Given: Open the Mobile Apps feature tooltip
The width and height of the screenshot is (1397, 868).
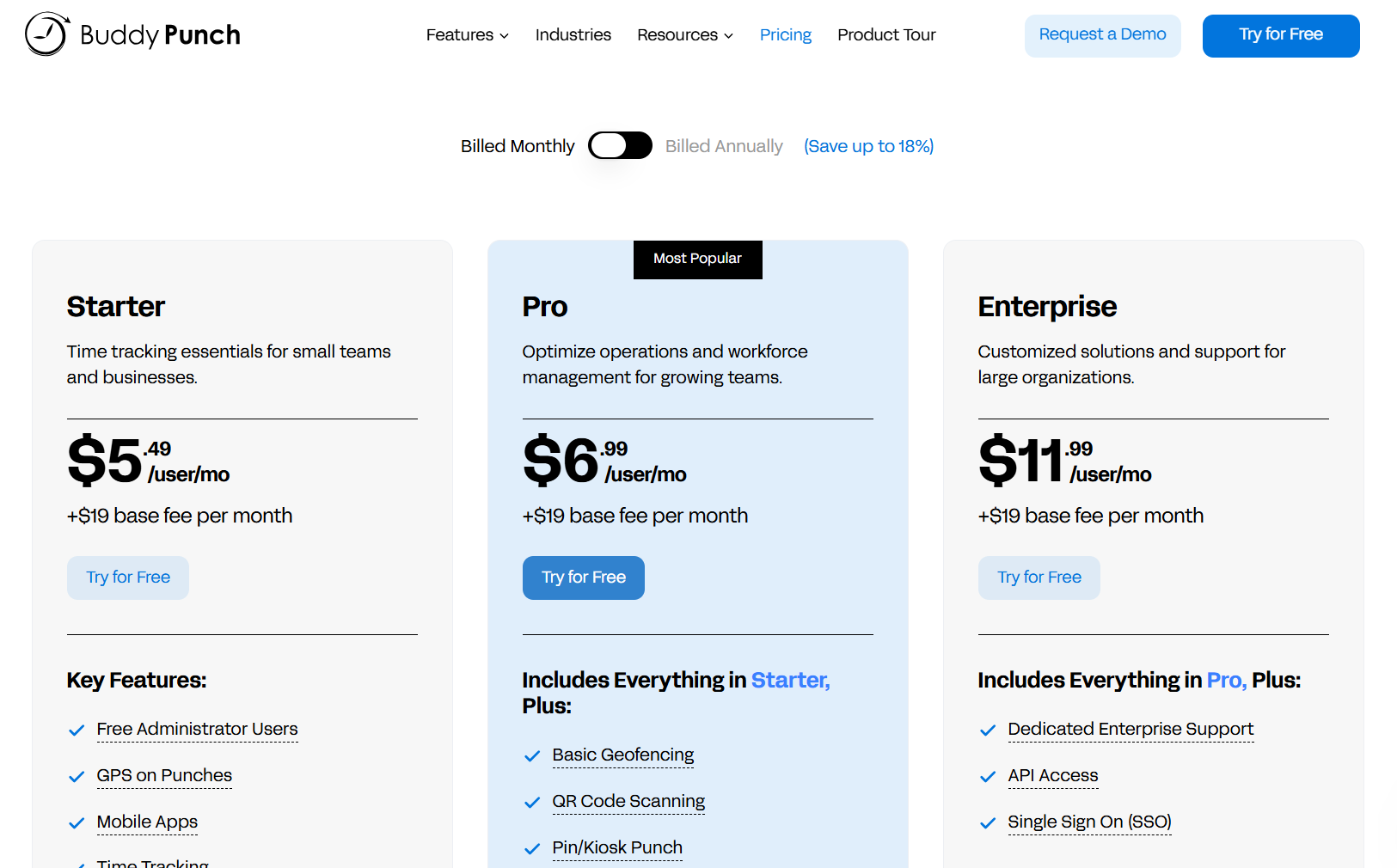Looking at the screenshot, I should point(147,822).
